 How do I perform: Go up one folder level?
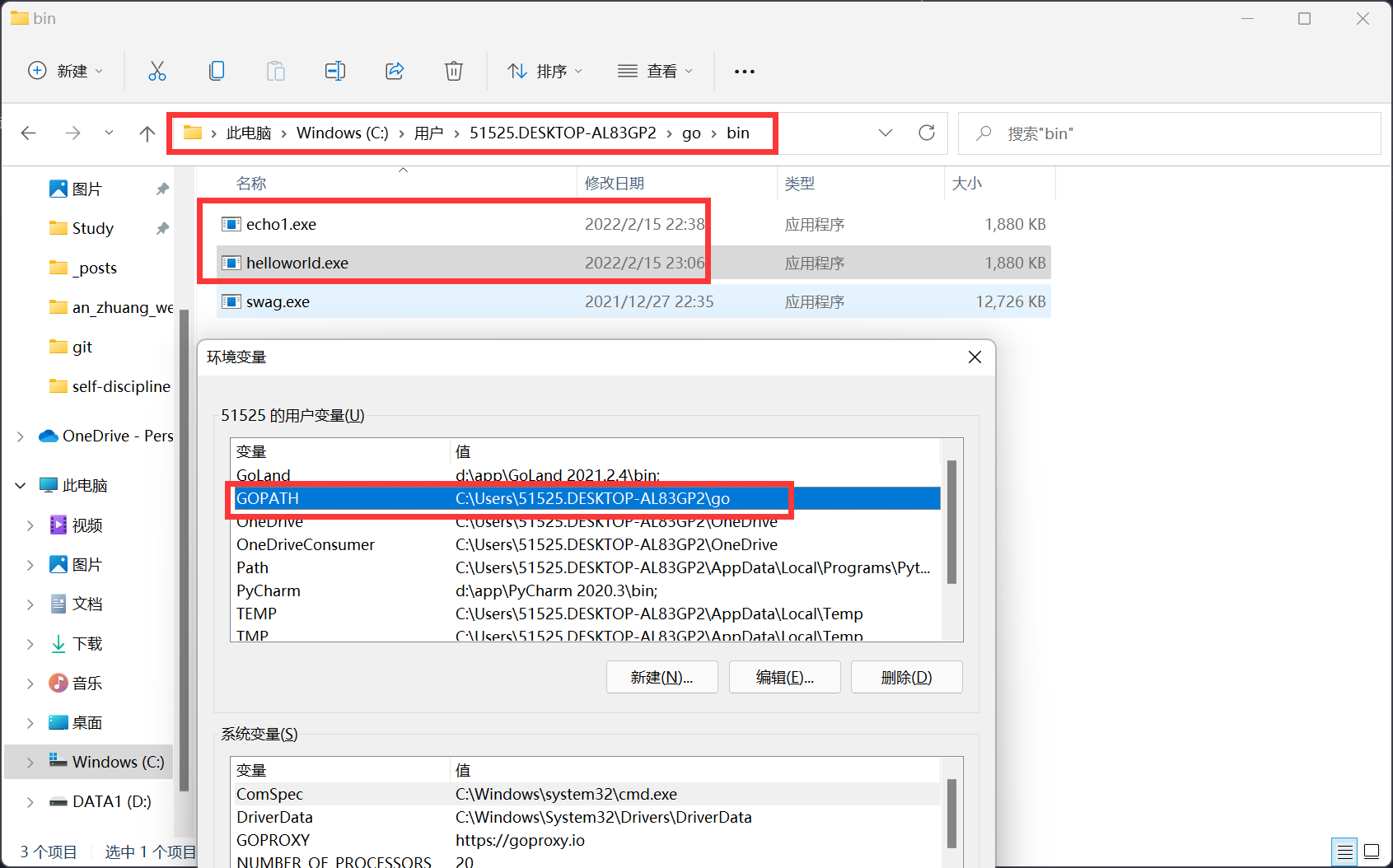[147, 133]
